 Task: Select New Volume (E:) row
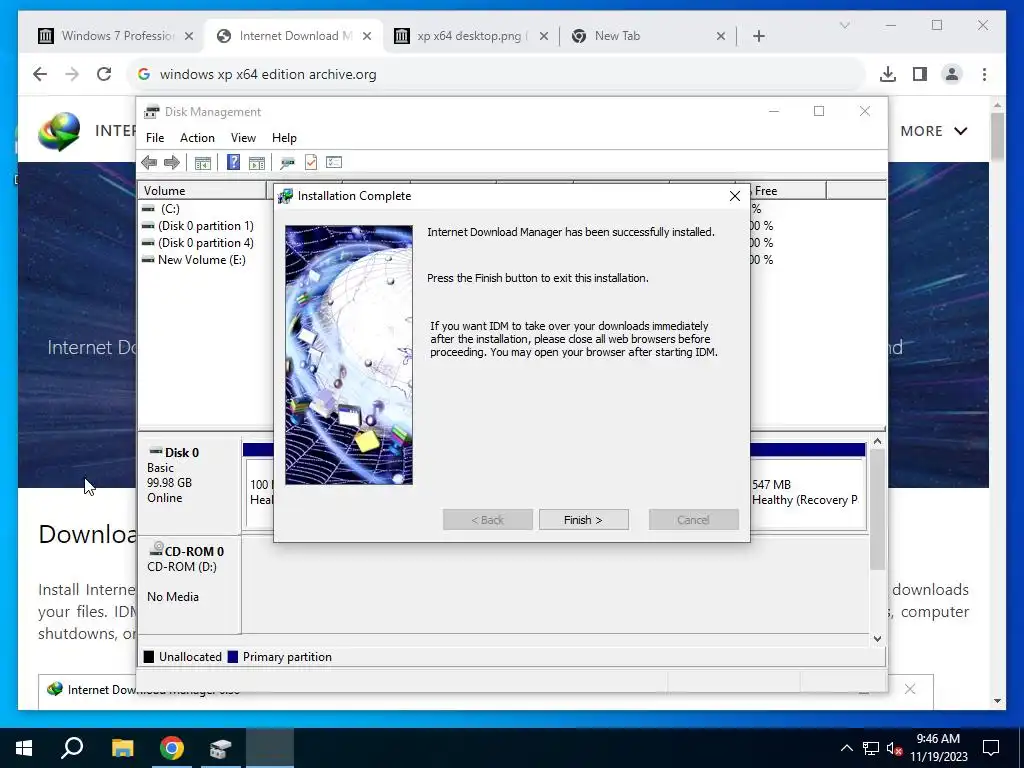[x=194, y=260]
